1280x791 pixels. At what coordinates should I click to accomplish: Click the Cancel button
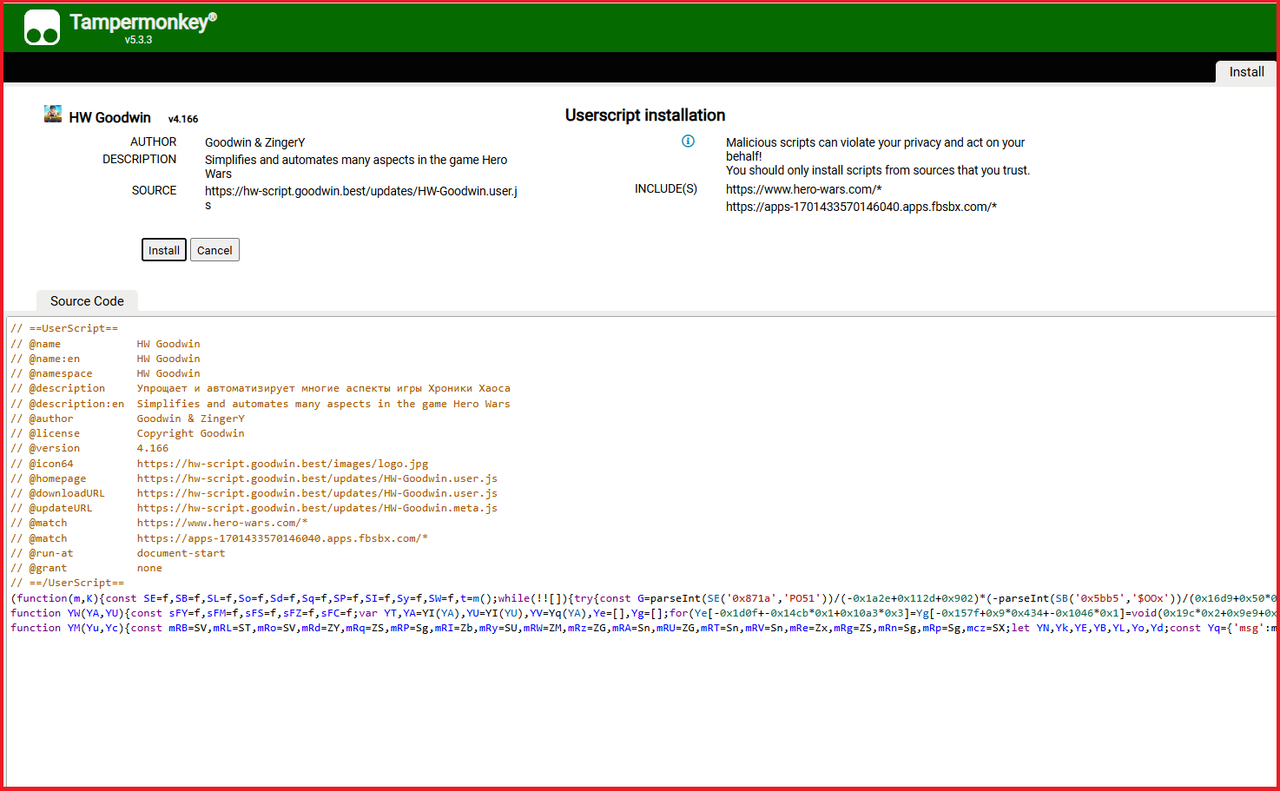click(214, 250)
